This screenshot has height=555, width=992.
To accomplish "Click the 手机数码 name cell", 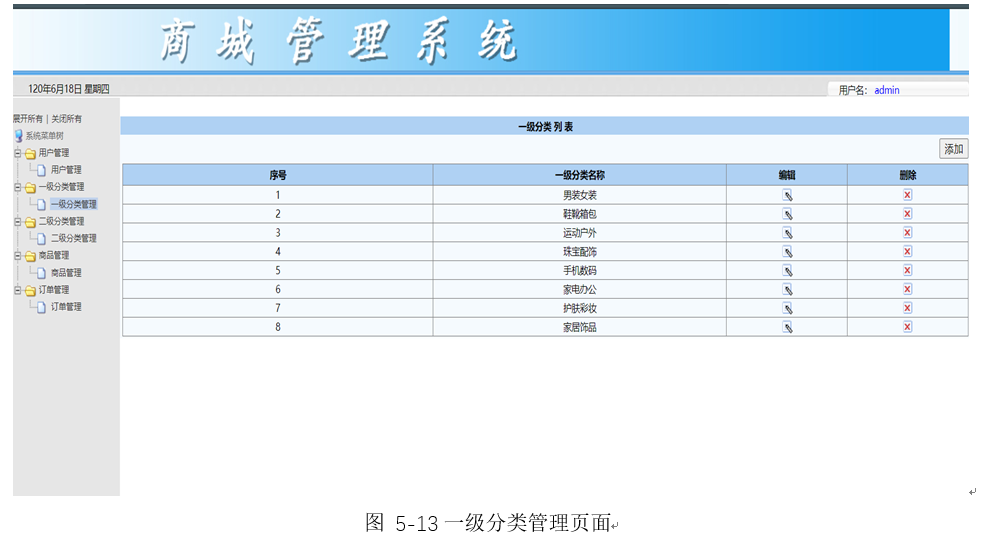I will pyautogui.click(x=580, y=270).
